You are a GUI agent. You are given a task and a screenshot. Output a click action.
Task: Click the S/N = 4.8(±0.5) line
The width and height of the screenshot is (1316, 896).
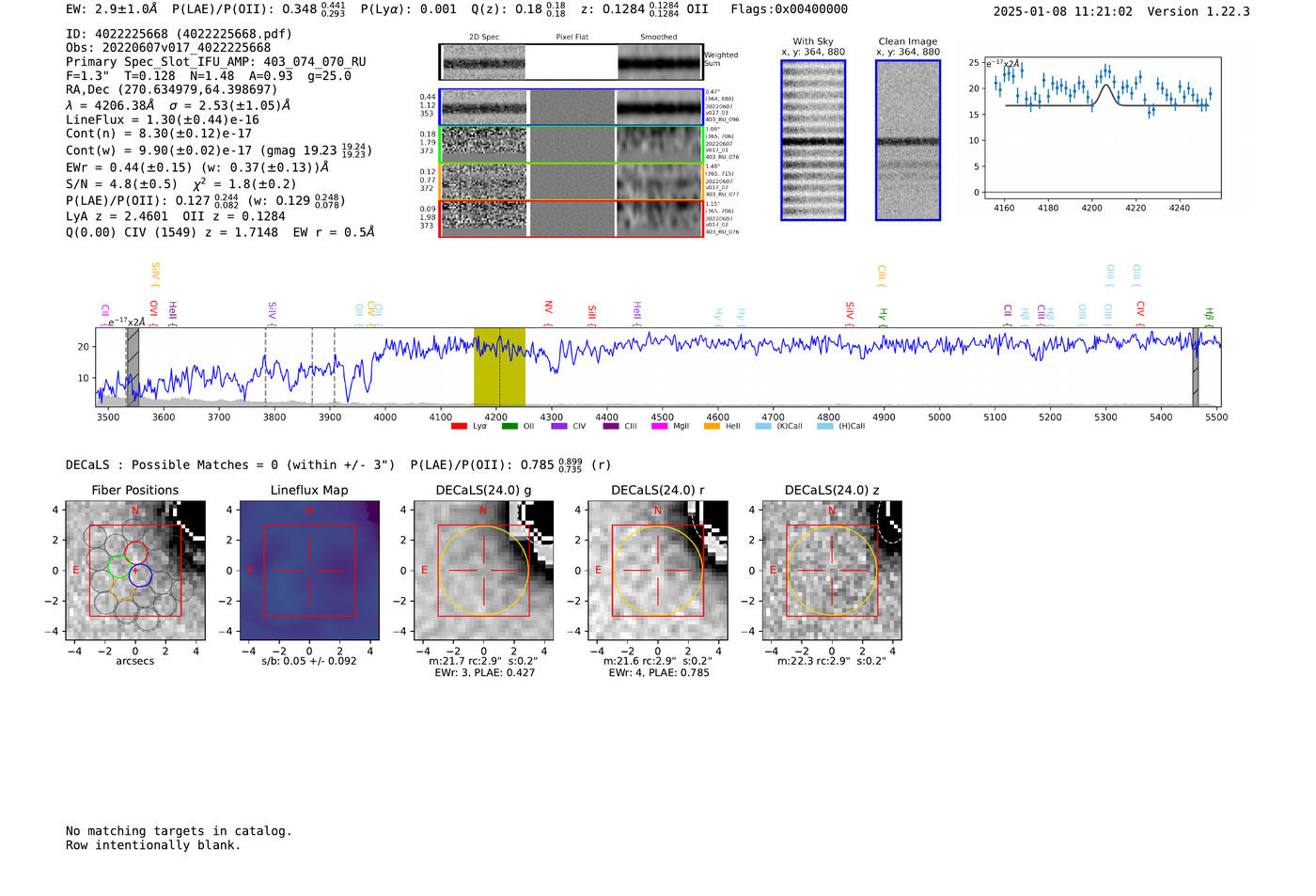(x=180, y=184)
